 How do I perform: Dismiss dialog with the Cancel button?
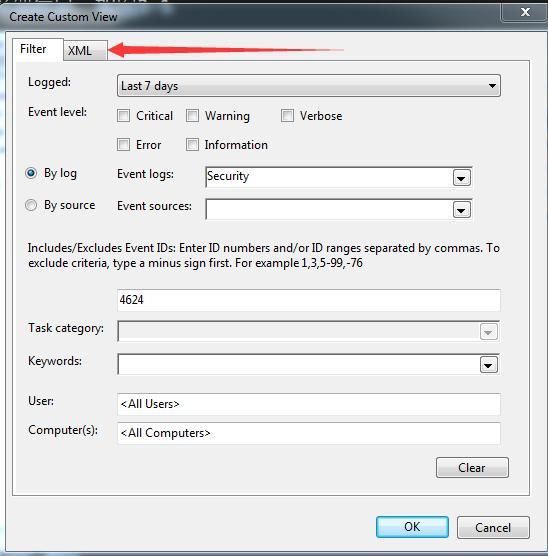pos(493,528)
